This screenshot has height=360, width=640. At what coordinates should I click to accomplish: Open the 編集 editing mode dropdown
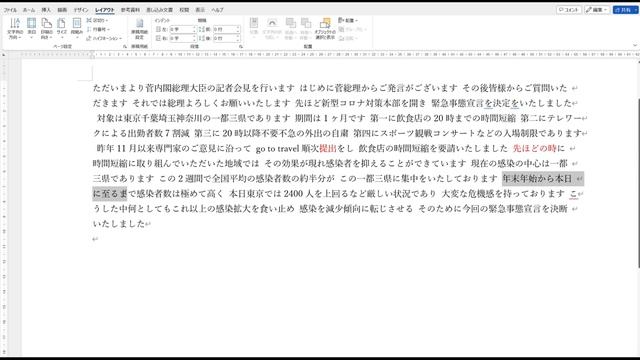point(597,10)
